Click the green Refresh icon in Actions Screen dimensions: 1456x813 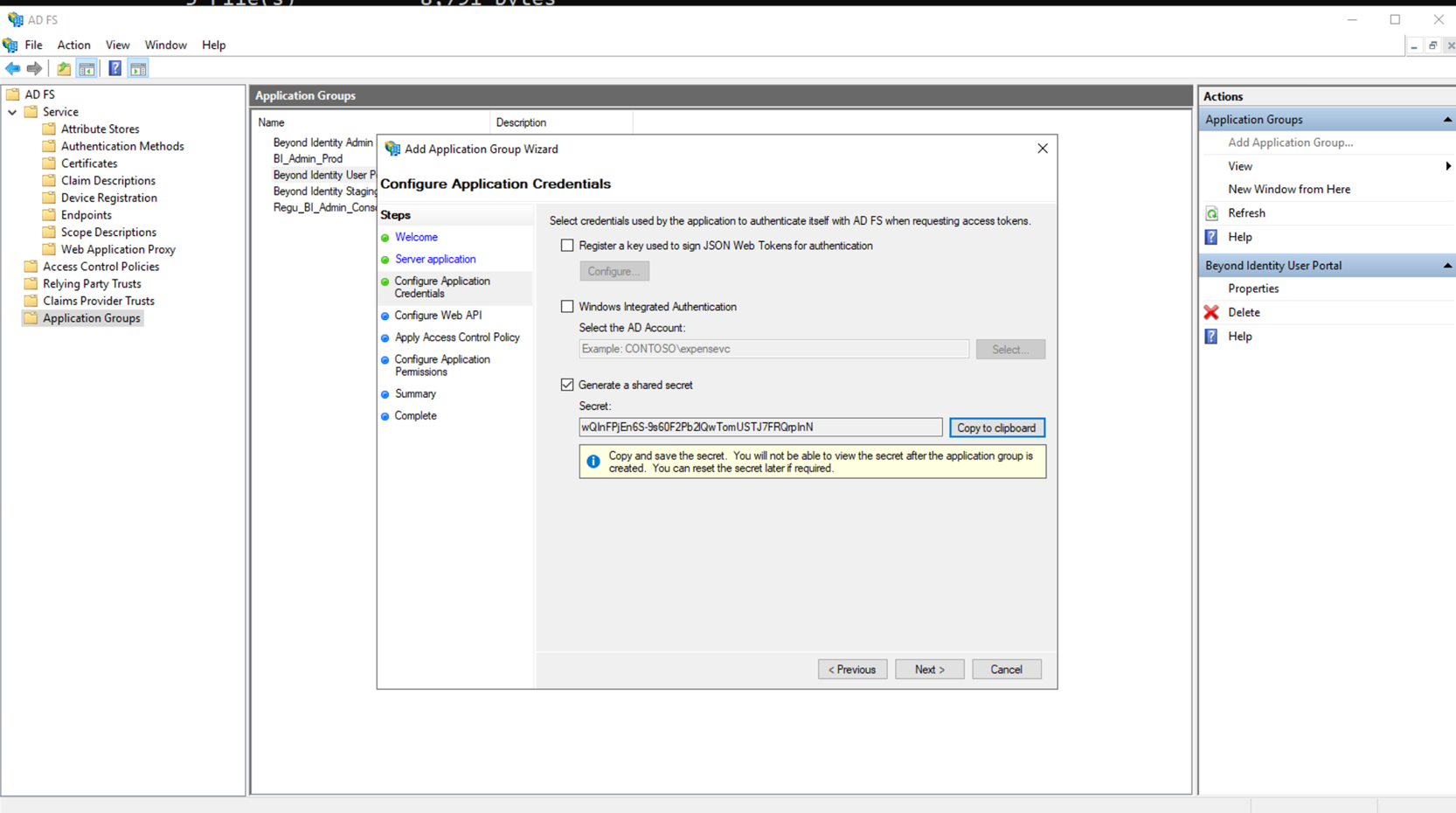point(1211,213)
